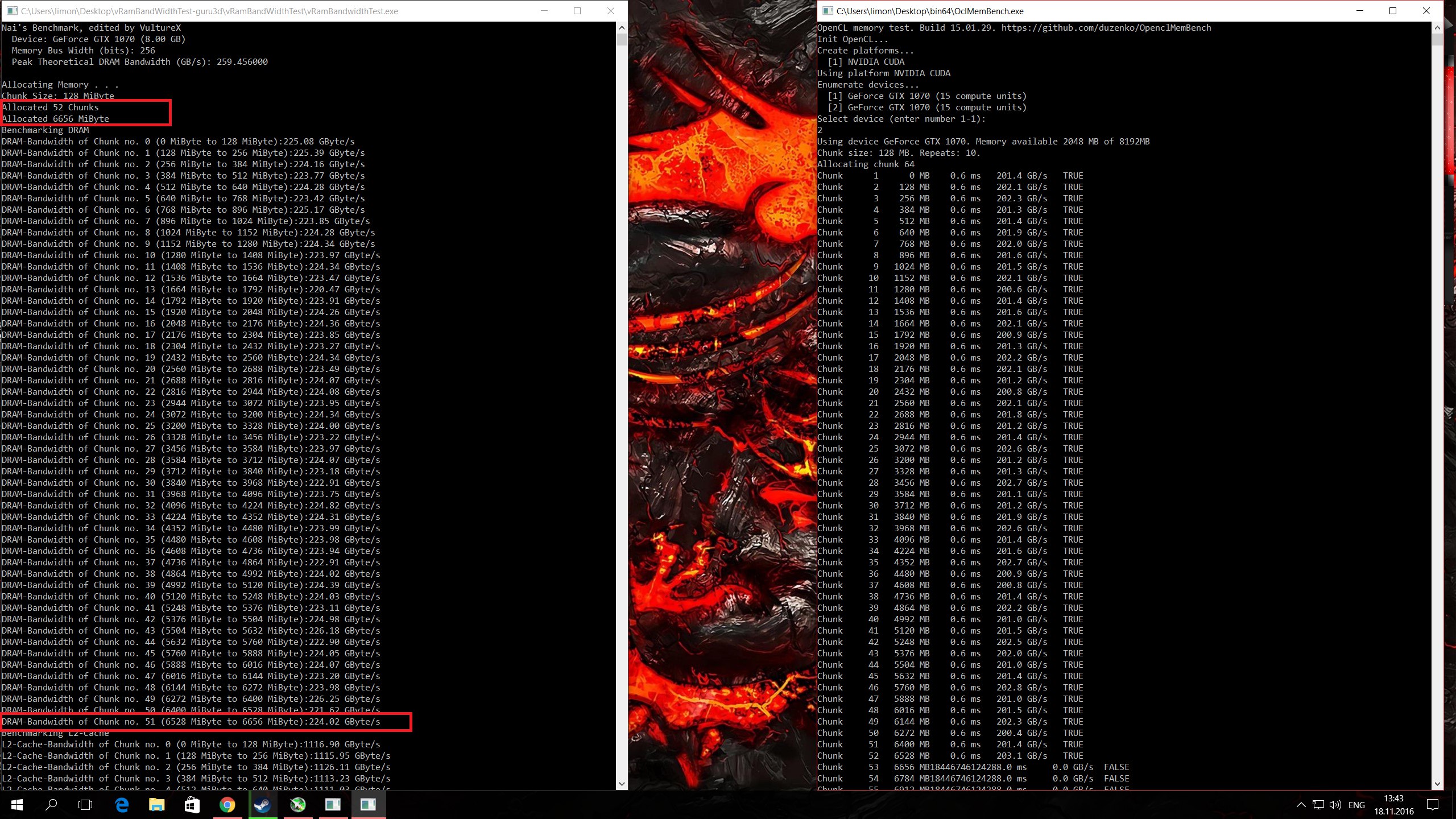Click the taskbar search magnifier icon
The width and height of the screenshot is (1456, 819).
click(51, 805)
